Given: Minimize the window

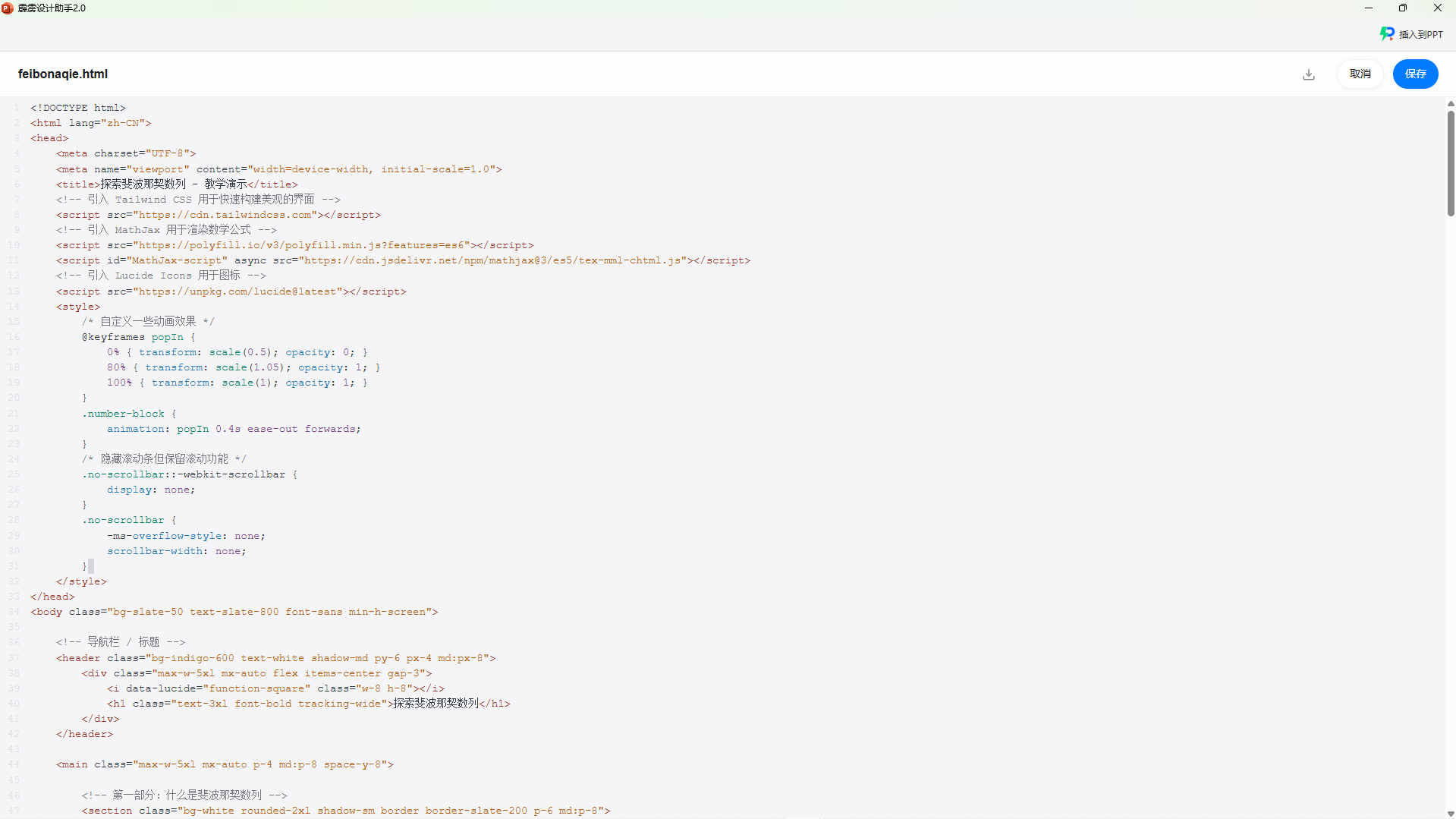Looking at the screenshot, I should coord(1369,8).
